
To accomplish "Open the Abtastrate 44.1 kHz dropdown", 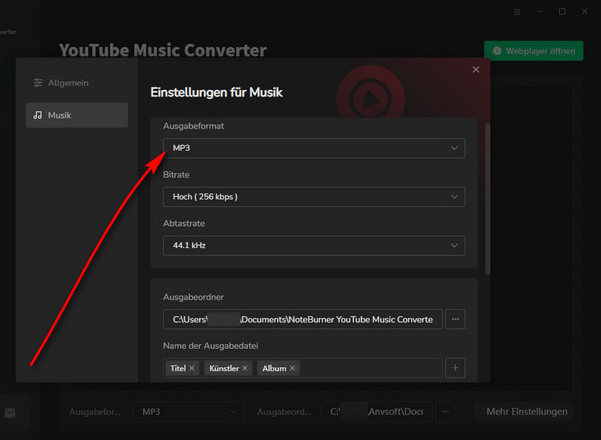I will [314, 245].
